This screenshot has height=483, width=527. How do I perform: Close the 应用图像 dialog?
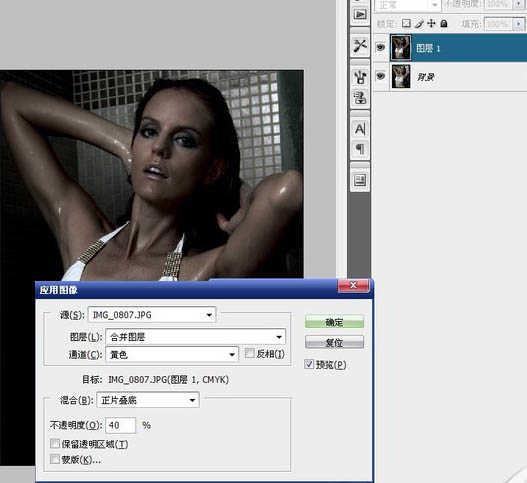point(354,286)
